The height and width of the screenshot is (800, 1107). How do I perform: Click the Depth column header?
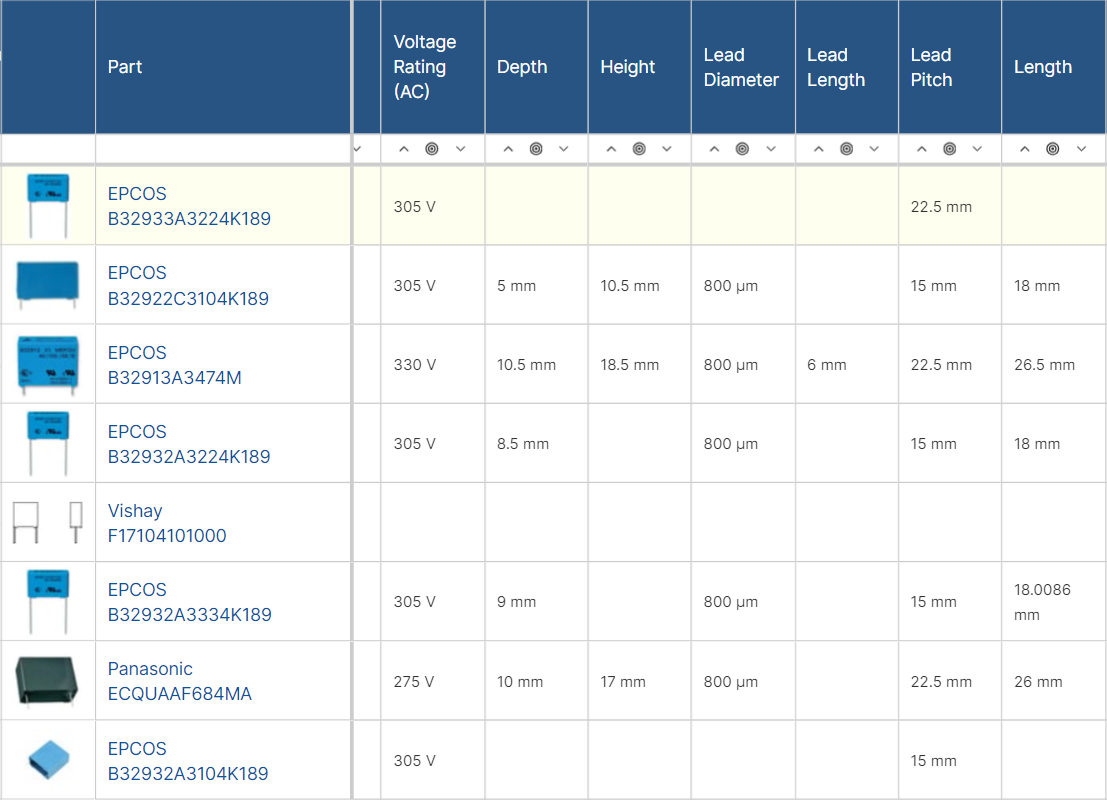point(537,67)
